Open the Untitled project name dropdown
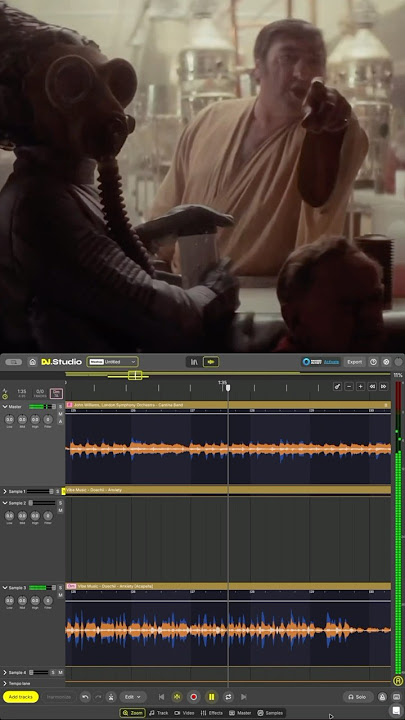 coord(112,362)
